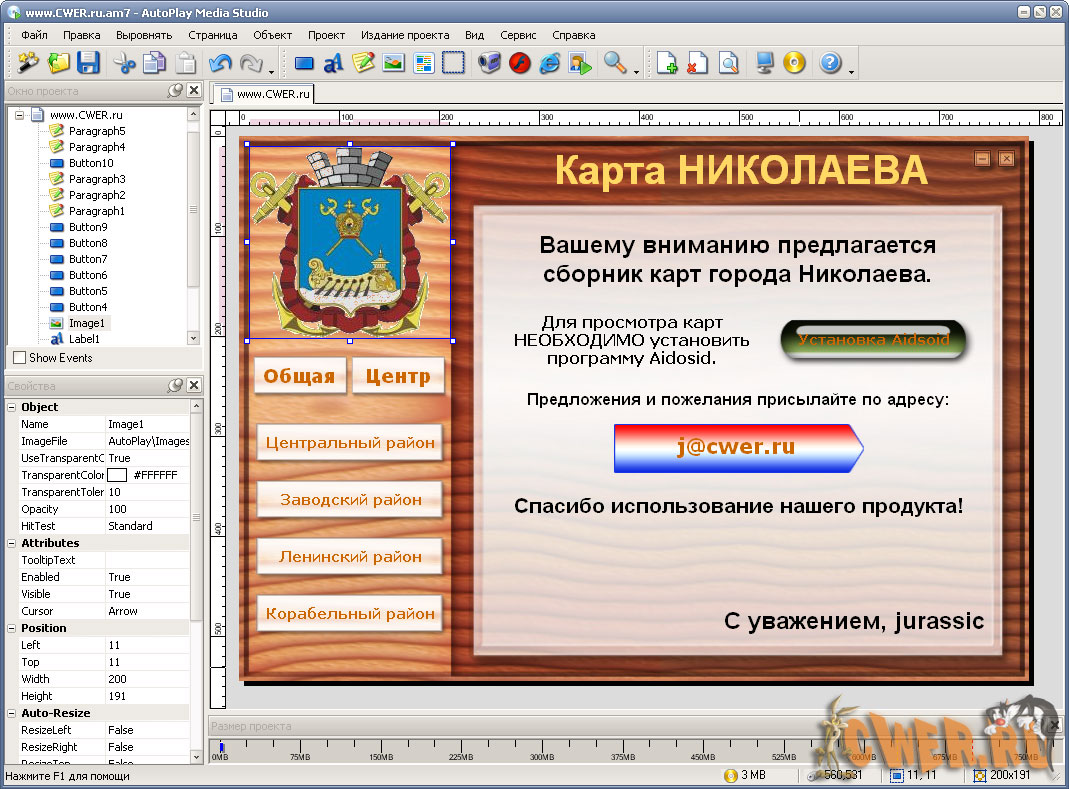Click the Build to CD disc icon

(794, 63)
